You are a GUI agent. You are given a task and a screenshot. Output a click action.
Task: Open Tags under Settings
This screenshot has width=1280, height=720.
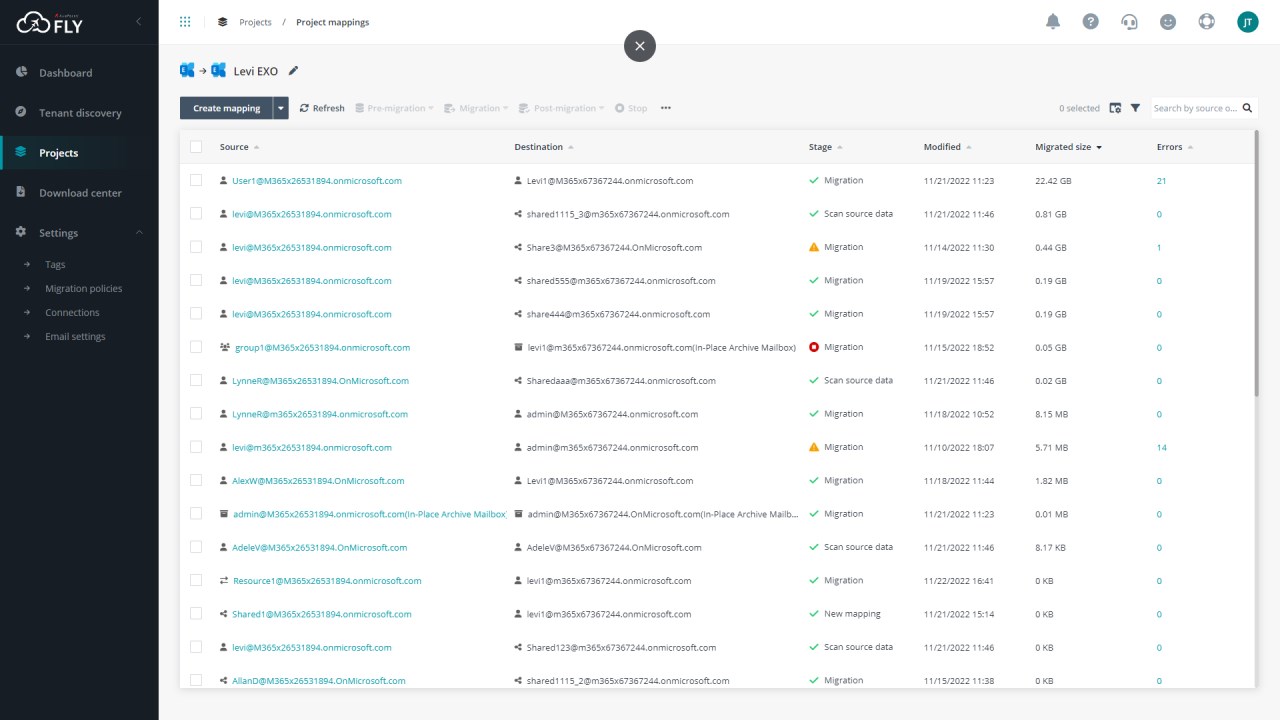pos(55,265)
